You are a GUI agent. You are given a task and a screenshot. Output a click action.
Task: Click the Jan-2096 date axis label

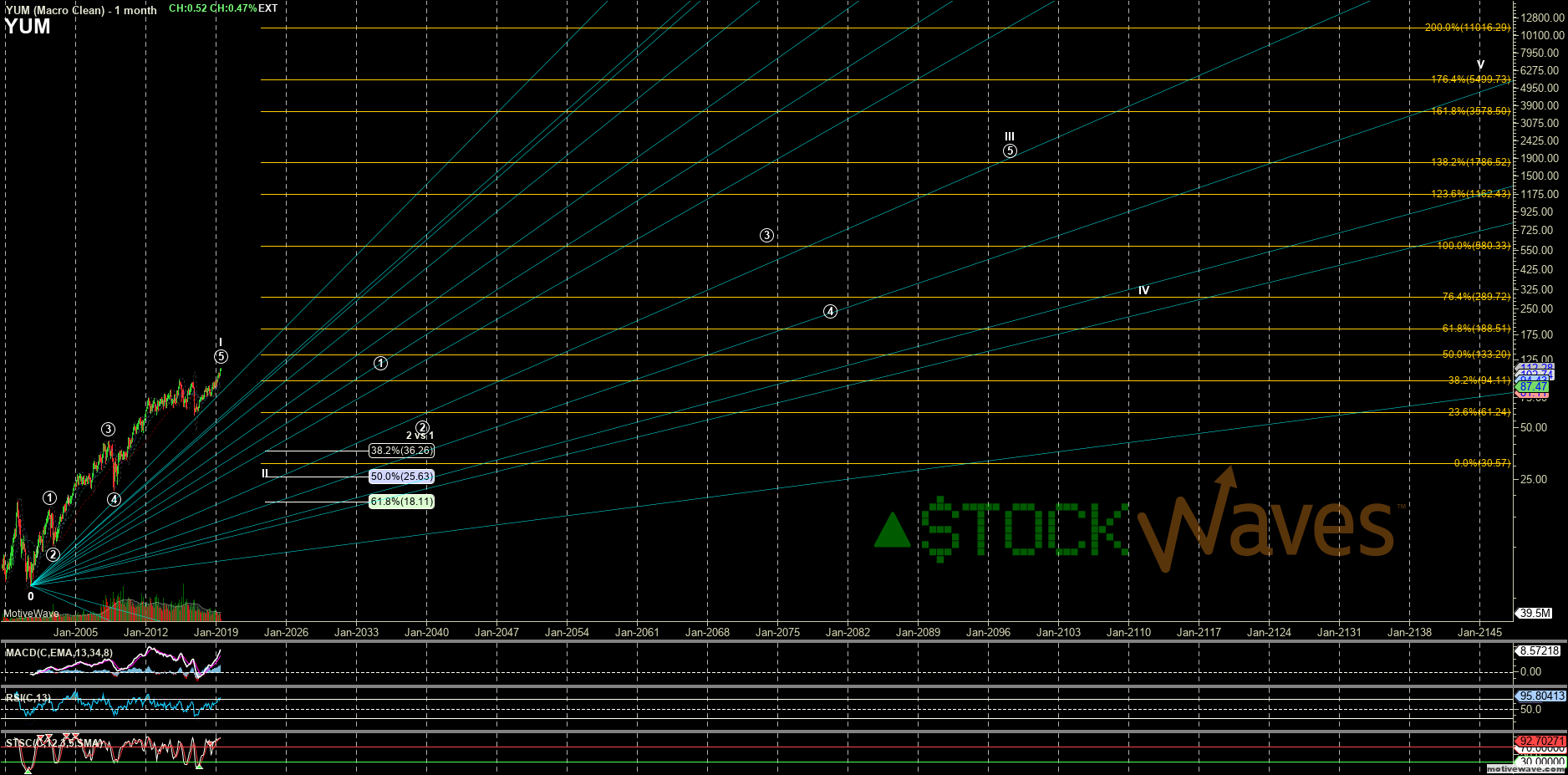click(x=989, y=632)
